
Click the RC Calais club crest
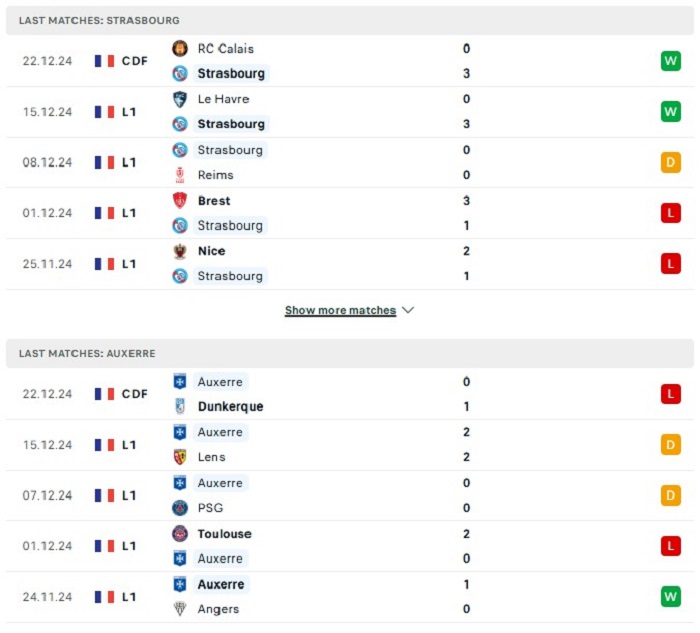coord(180,48)
